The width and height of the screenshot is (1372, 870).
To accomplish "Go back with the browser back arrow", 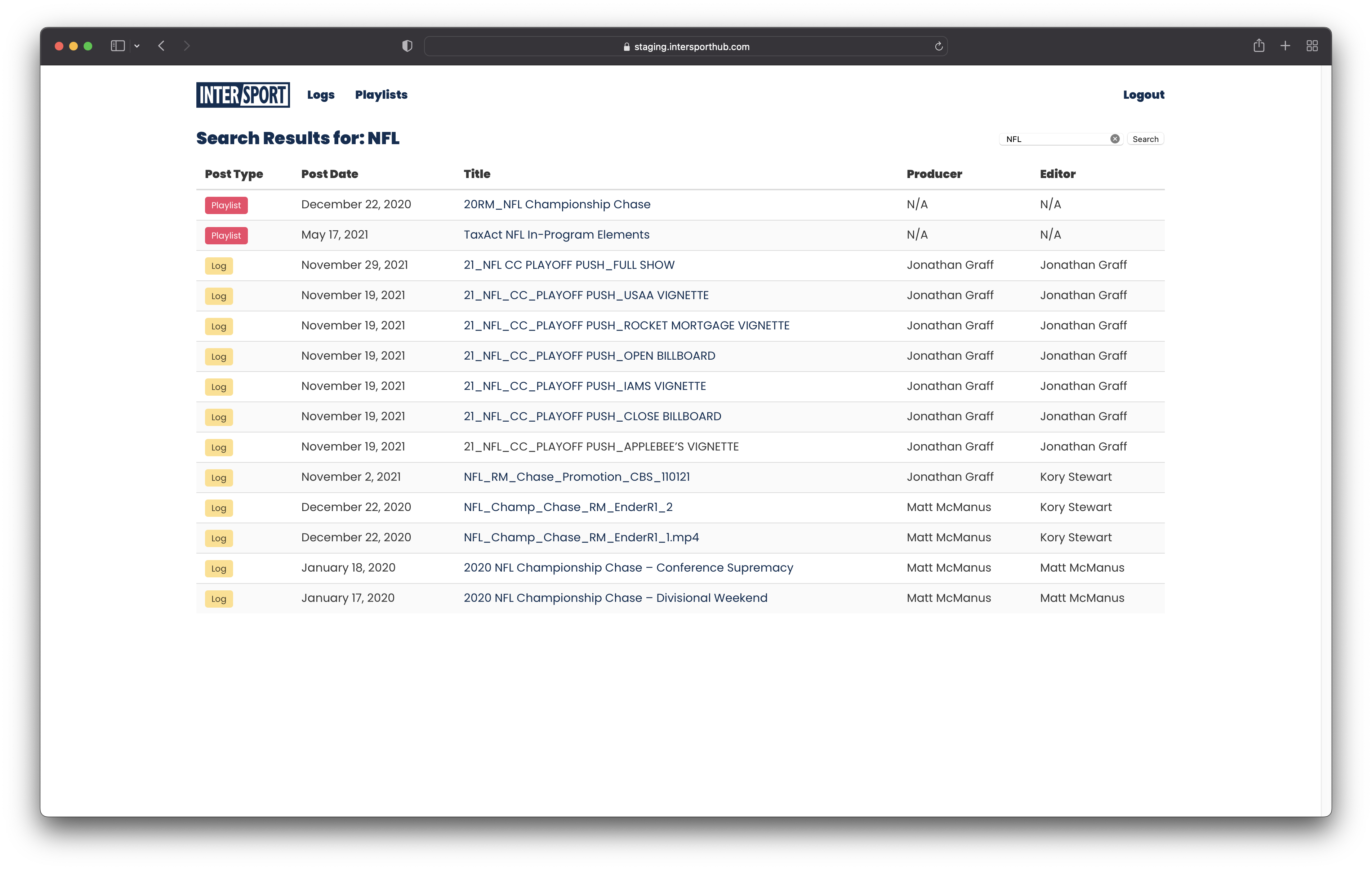I will click(x=161, y=46).
